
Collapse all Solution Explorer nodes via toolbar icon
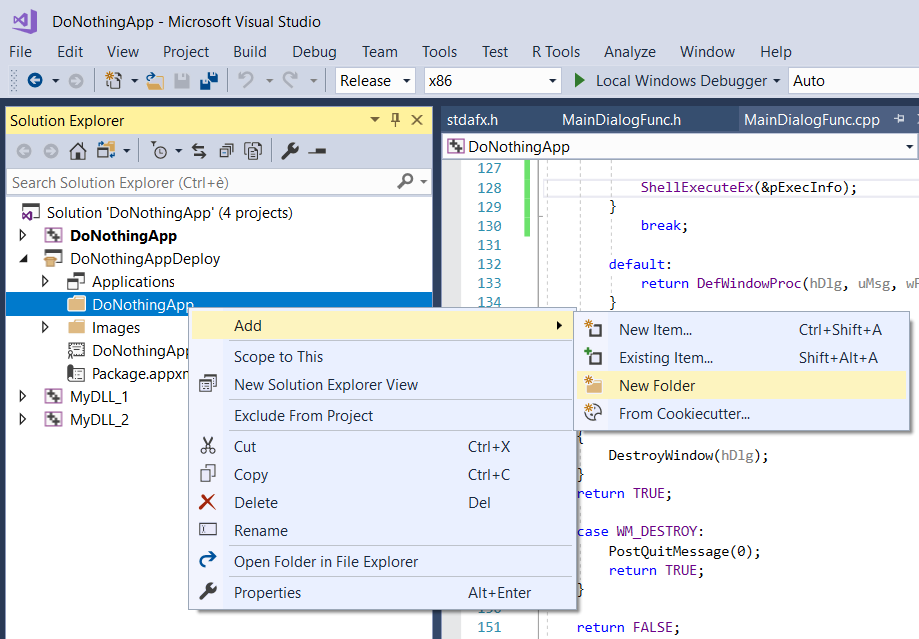click(226, 151)
